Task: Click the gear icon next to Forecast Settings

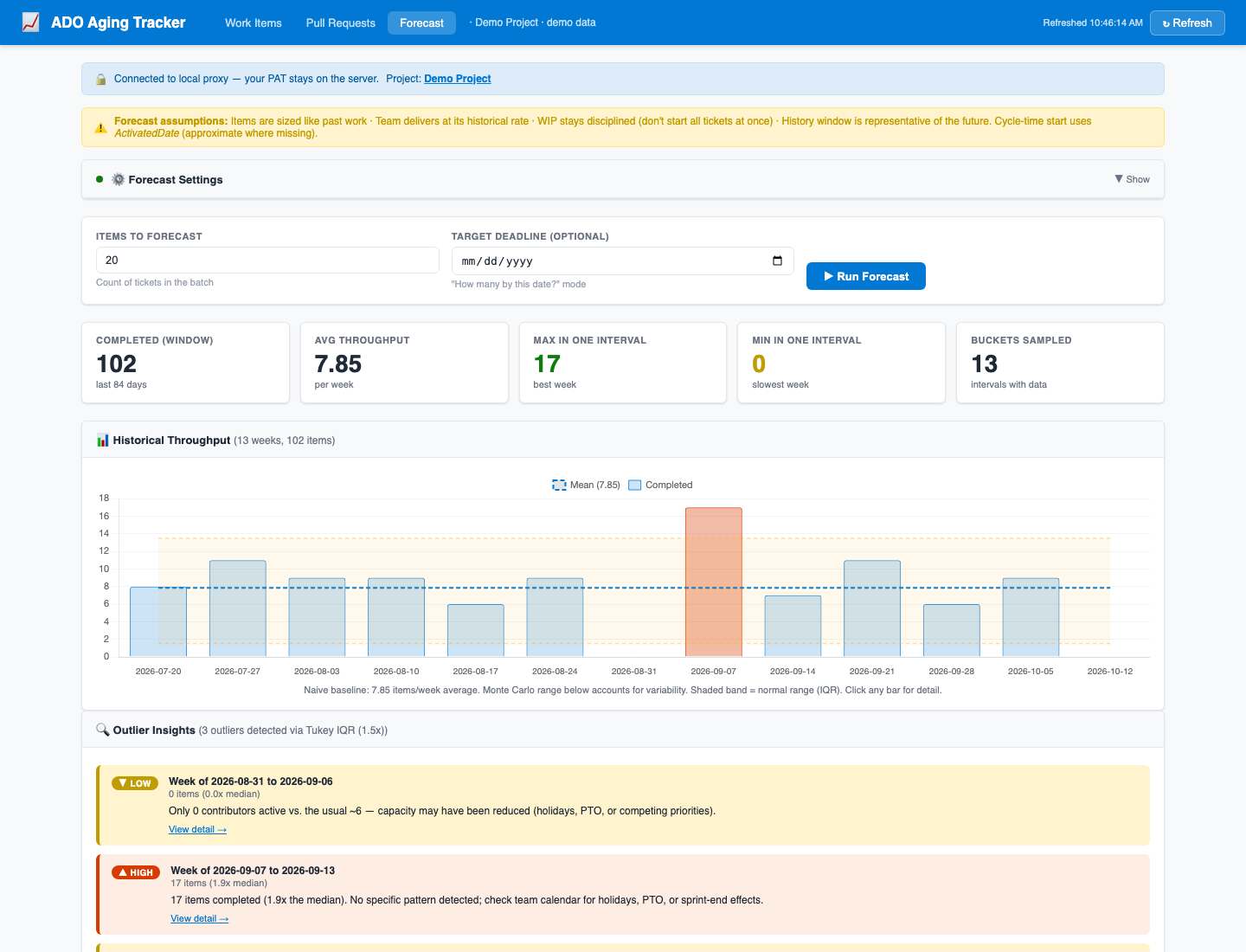Action: tap(119, 179)
